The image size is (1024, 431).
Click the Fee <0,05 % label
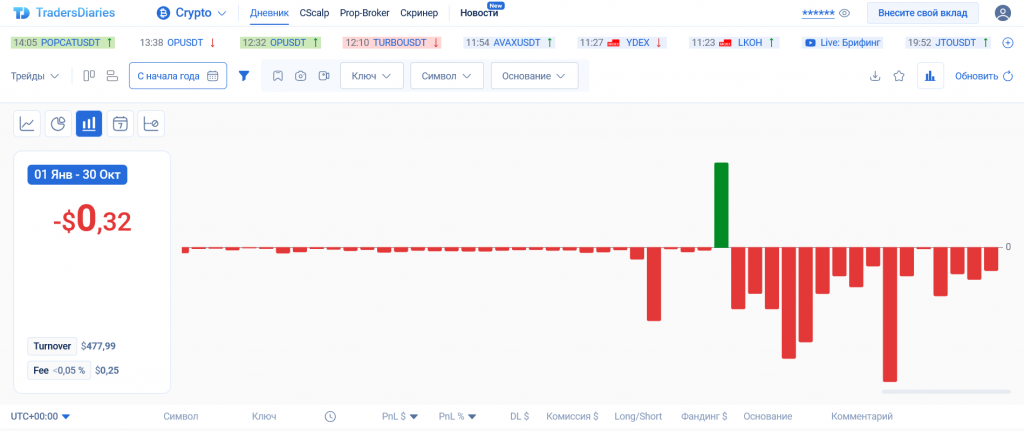pos(59,370)
